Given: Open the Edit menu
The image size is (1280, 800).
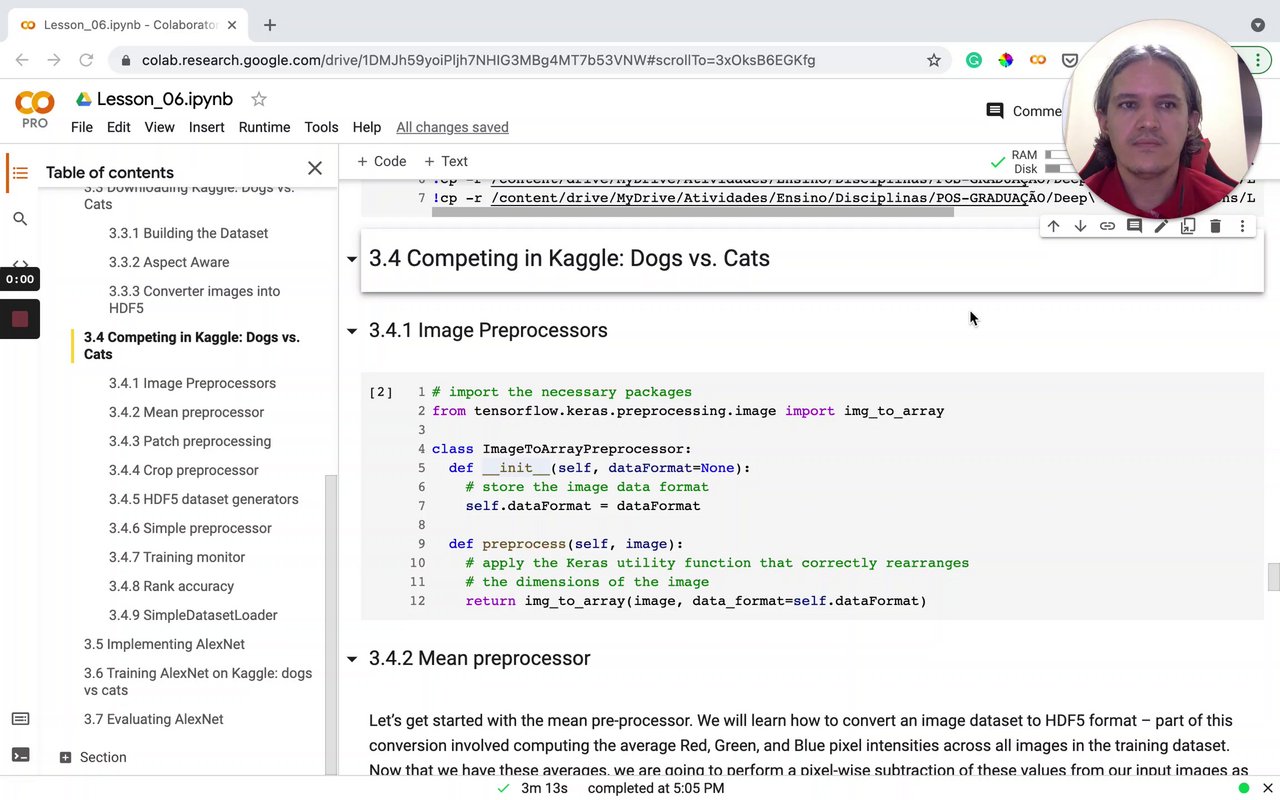Looking at the screenshot, I should (x=119, y=127).
